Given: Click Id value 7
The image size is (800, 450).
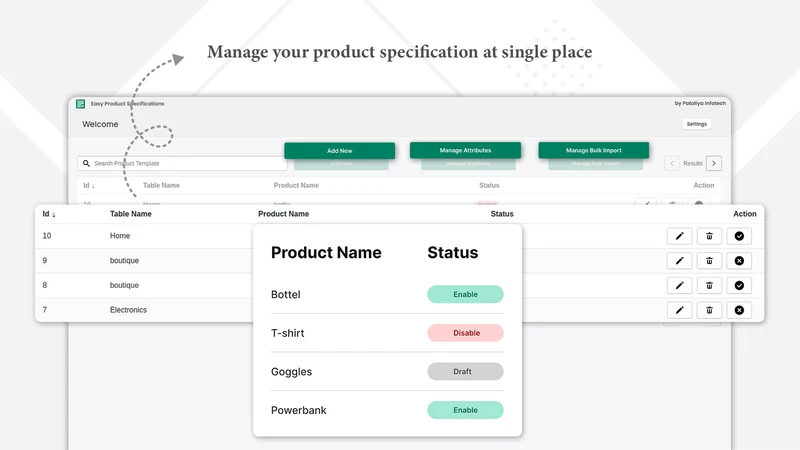Looking at the screenshot, I should click(x=45, y=310).
